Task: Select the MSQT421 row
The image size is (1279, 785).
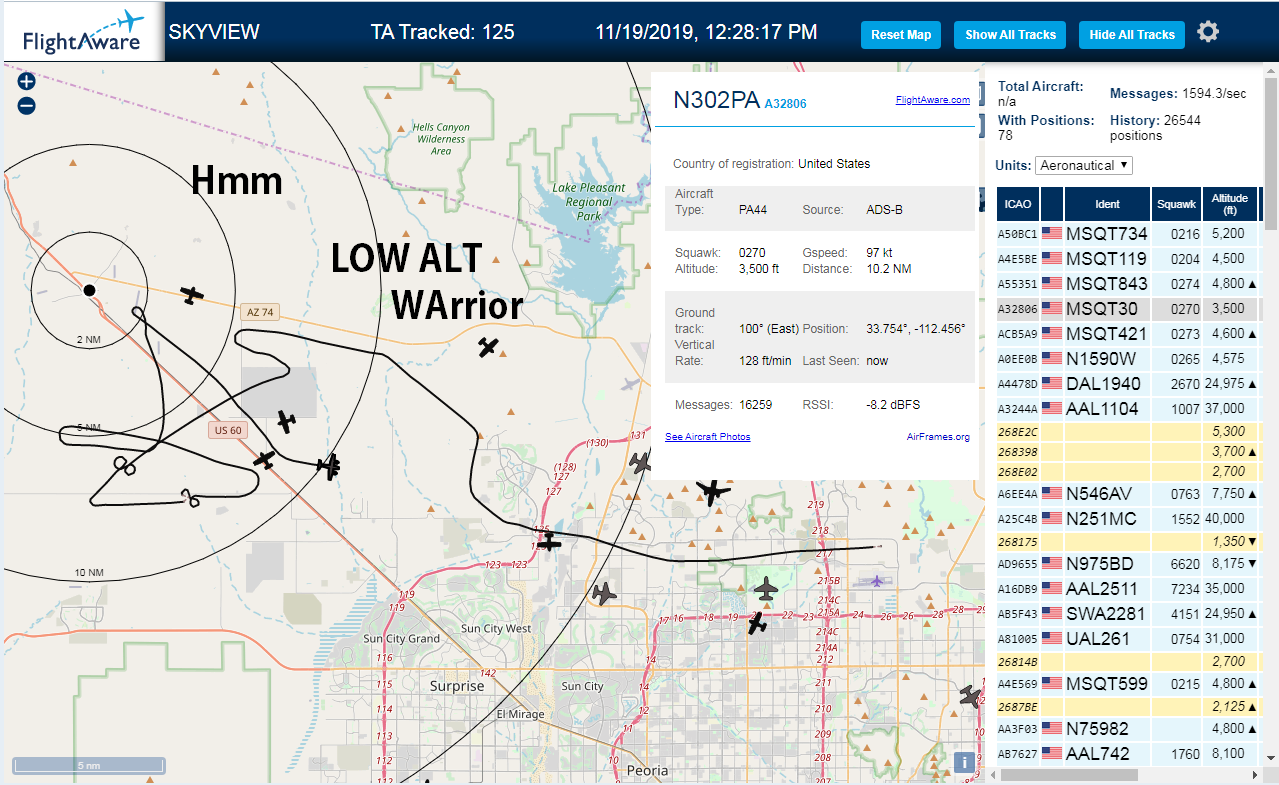Action: pos(1128,334)
